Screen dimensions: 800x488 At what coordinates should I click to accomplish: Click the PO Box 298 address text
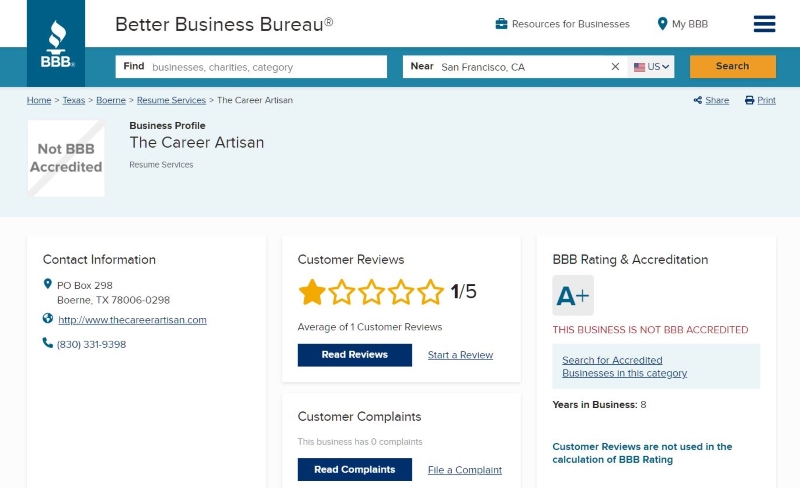tap(85, 285)
